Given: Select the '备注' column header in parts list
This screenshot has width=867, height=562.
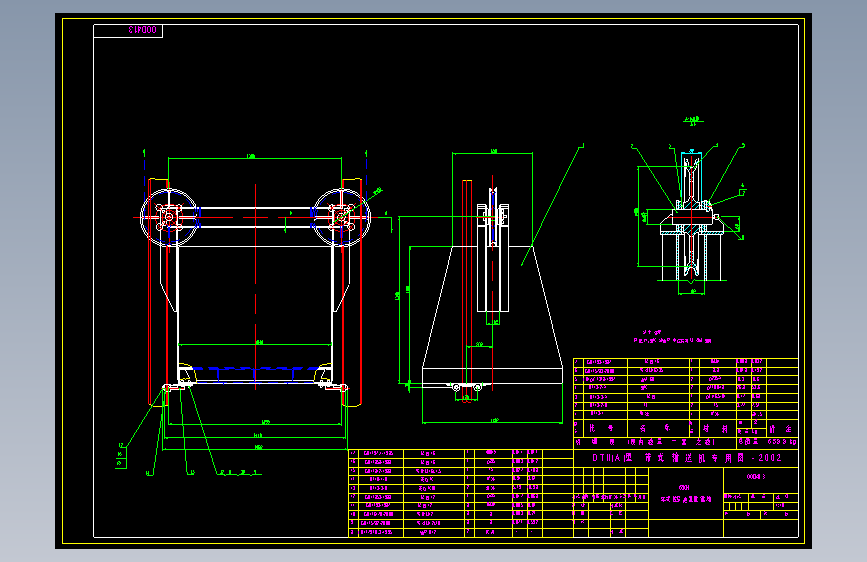Looking at the screenshot, I should (780, 429).
